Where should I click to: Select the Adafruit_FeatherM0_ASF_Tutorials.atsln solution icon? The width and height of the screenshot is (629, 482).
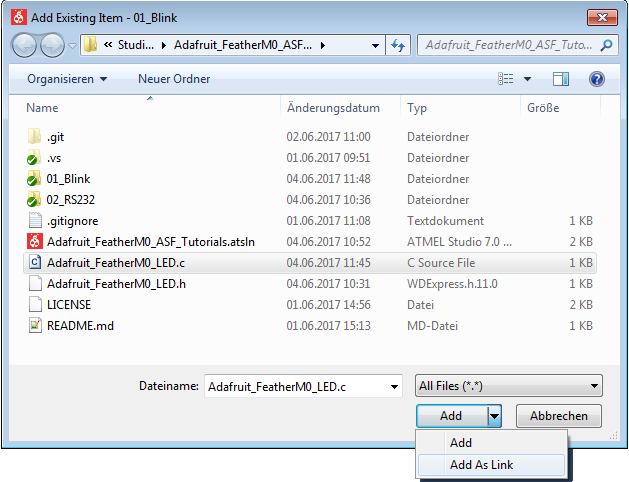click(x=34, y=241)
